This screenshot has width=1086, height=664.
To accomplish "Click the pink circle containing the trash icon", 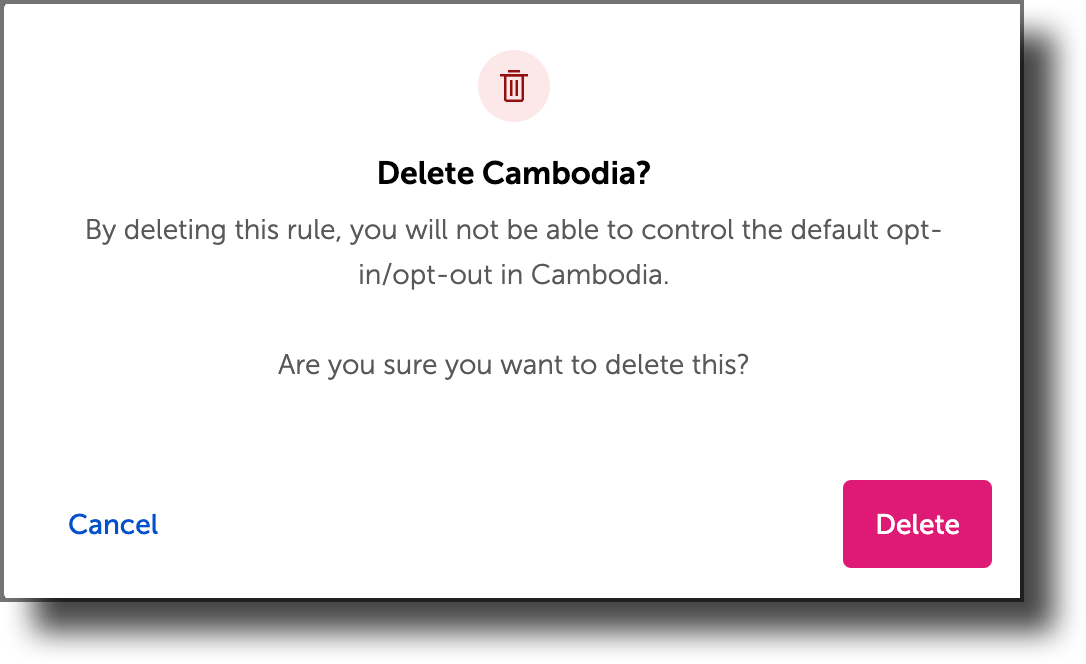I will pyautogui.click(x=513, y=86).
